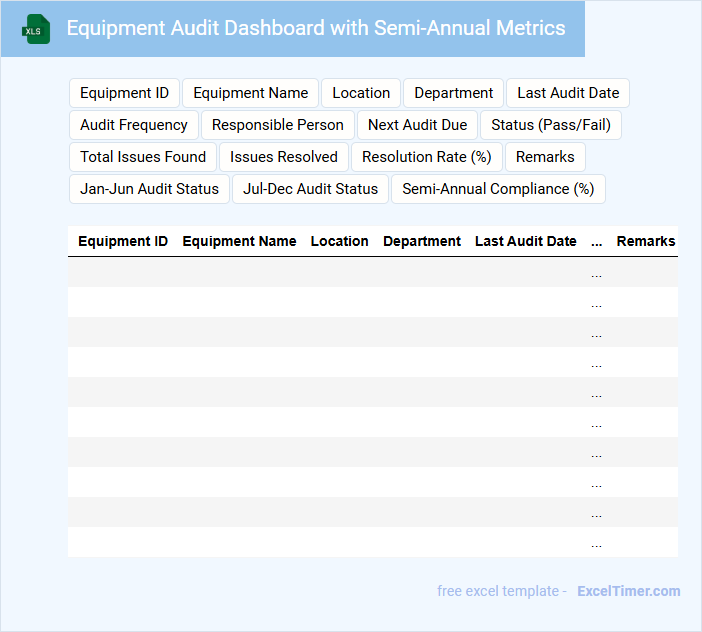Image resolution: width=702 pixels, height=632 pixels.
Task: Click the dashboard title banner
Action: point(315,28)
